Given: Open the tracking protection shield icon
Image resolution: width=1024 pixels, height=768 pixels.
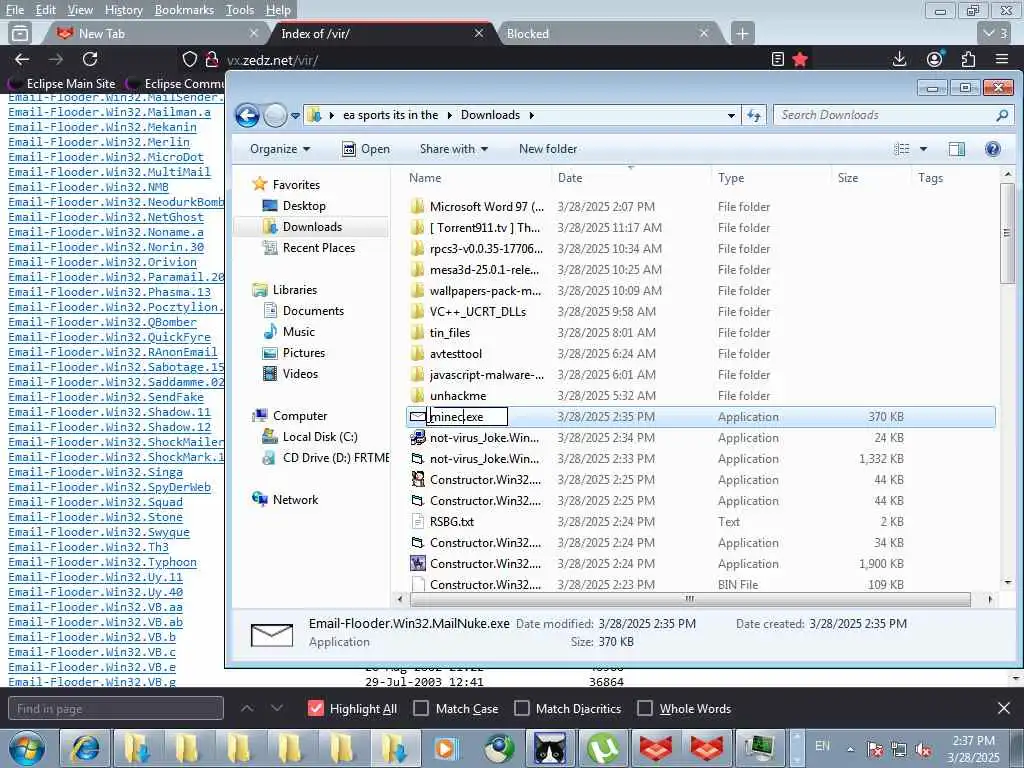Looking at the screenshot, I should tap(189, 59).
